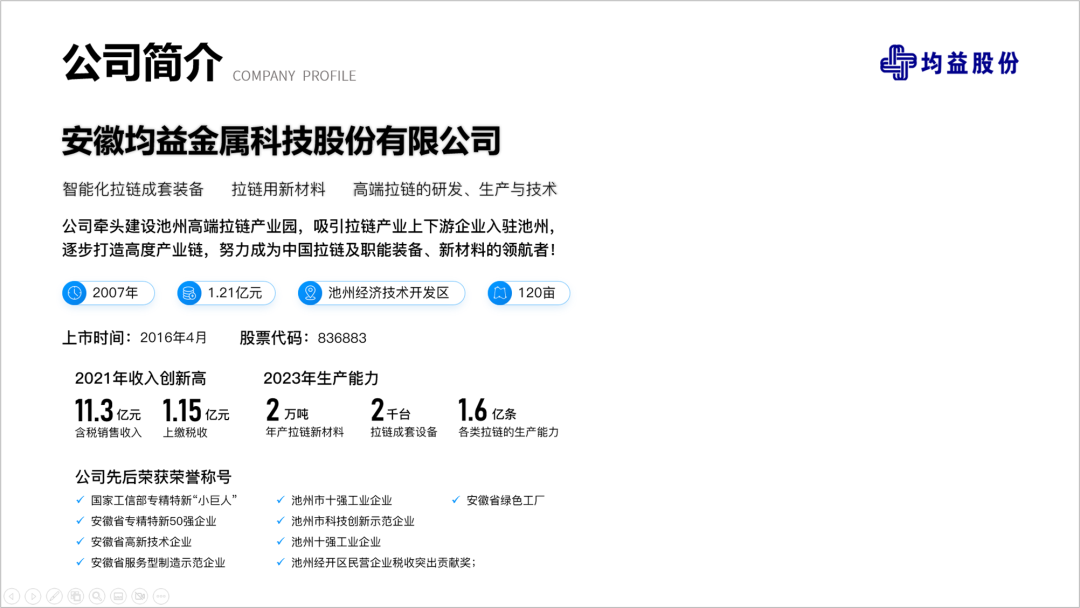The height and width of the screenshot is (608, 1080).
Task: Click the 1.15 亿元 tax figure
Action: click(x=196, y=411)
